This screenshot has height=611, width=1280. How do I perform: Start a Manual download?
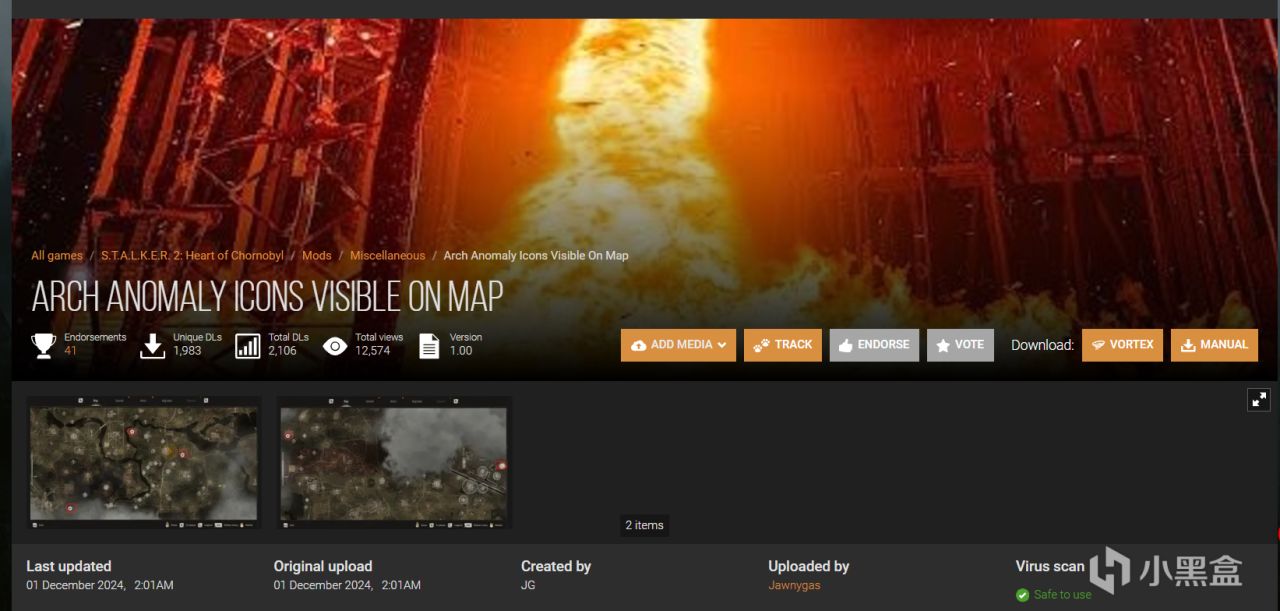[x=1214, y=345]
